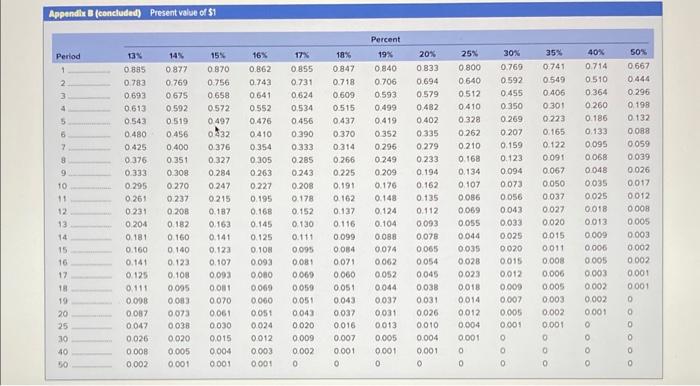Click the Period 20 row label

pyautogui.click(x=63, y=314)
